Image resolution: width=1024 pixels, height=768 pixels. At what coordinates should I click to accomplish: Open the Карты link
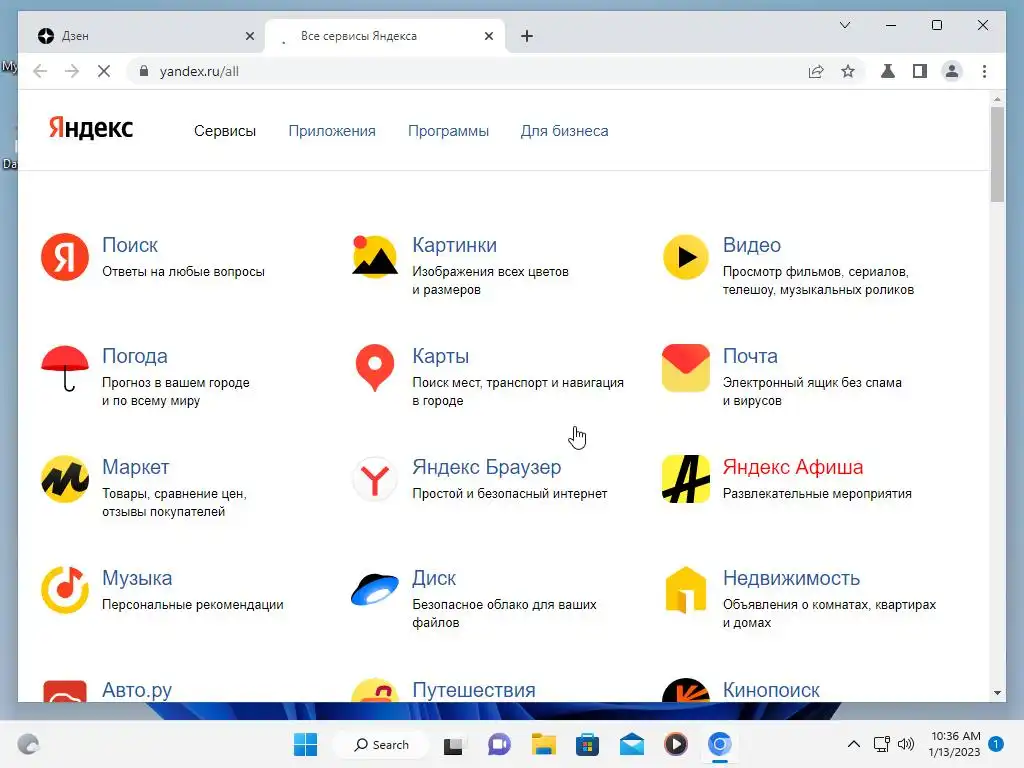click(441, 357)
